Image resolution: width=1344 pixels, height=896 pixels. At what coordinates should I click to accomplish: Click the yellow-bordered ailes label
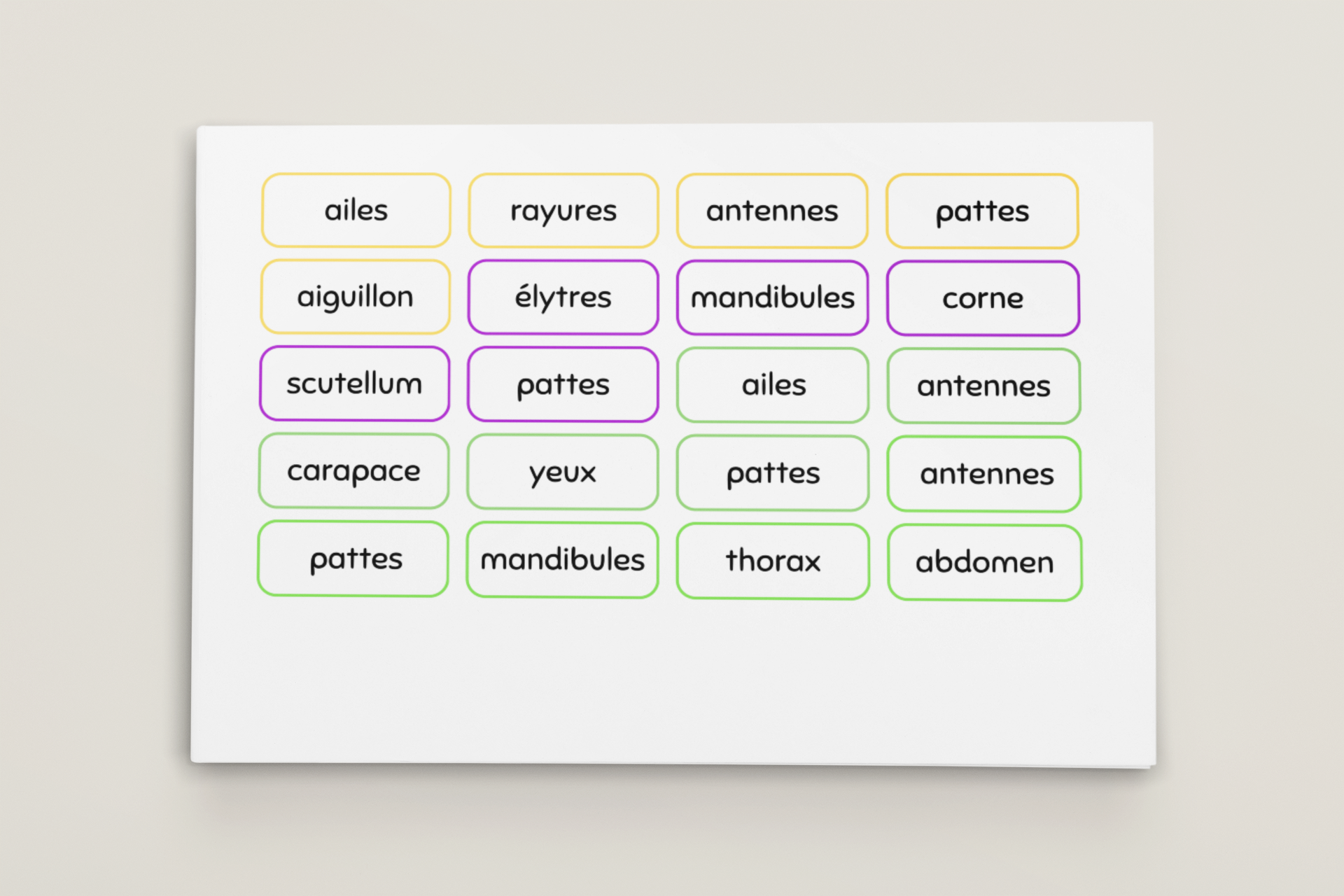pyautogui.click(x=356, y=210)
